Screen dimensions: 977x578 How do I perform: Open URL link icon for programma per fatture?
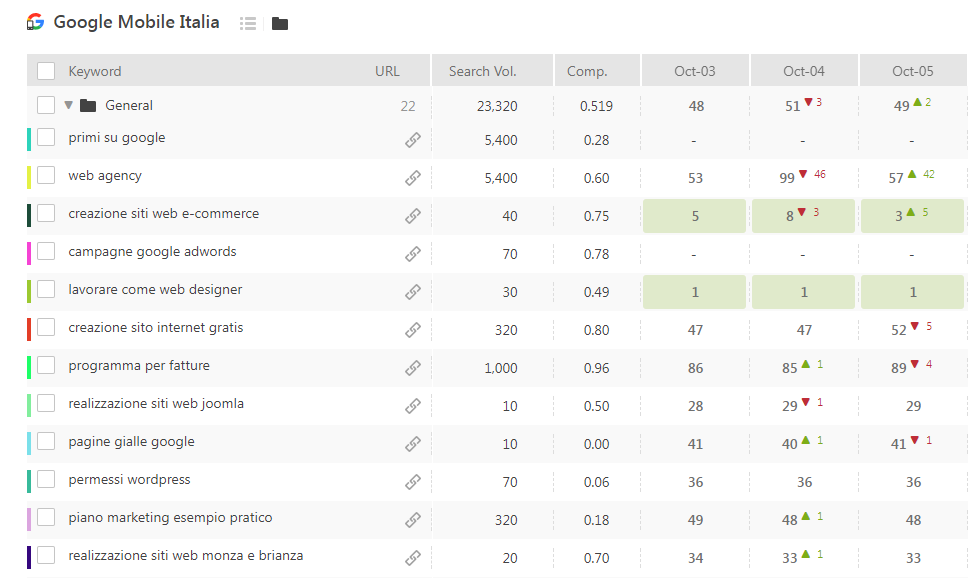(x=412, y=368)
